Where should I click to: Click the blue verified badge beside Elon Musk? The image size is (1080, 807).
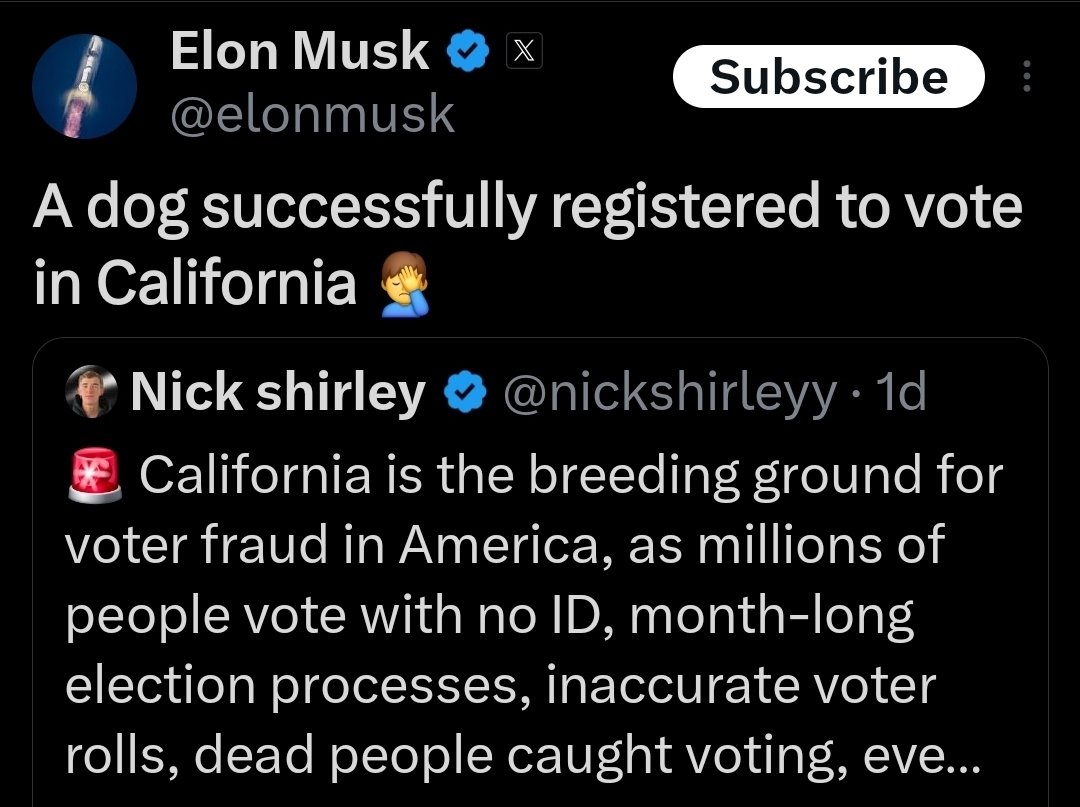coord(467,51)
